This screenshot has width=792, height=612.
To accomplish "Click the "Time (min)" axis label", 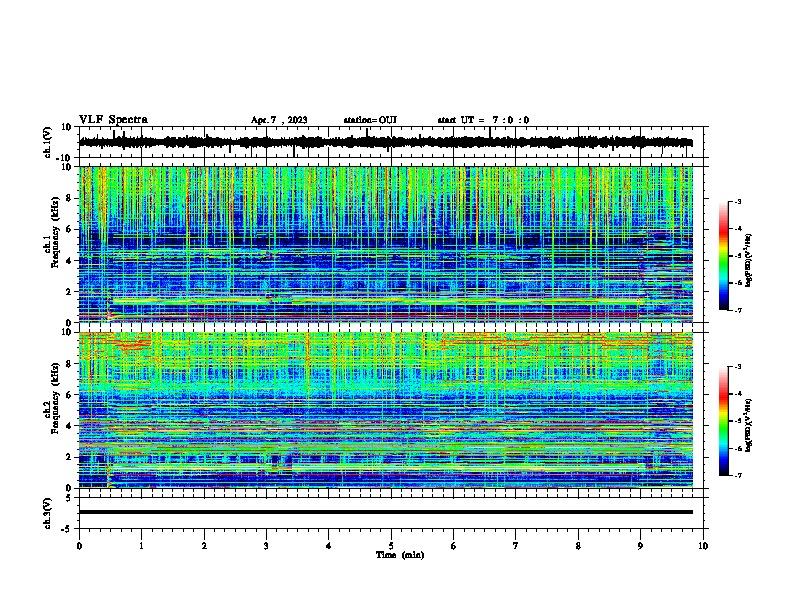I will (x=400, y=555).
